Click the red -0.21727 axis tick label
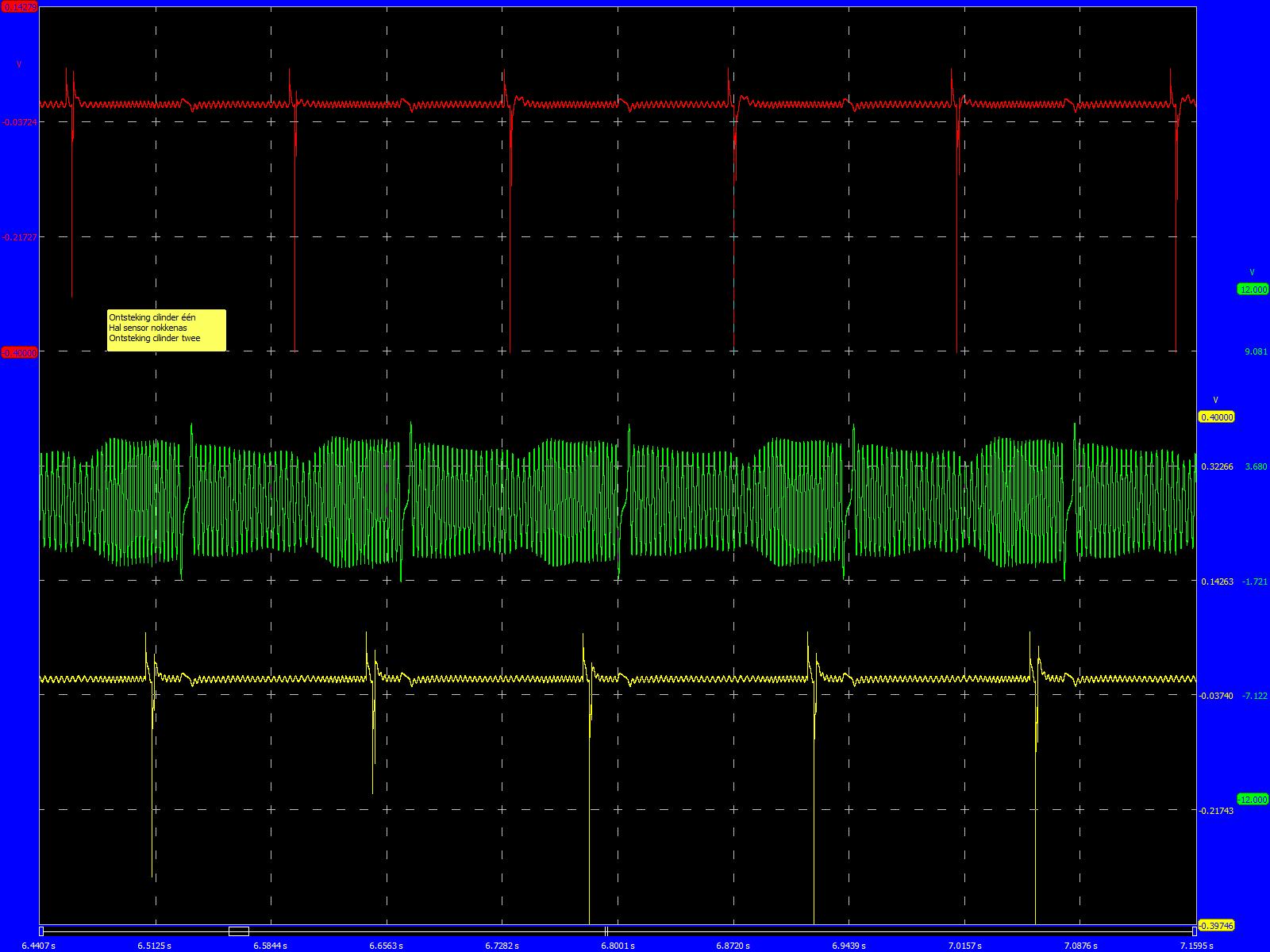Image resolution: width=1270 pixels, height=952 pixels. coord(20,237)
